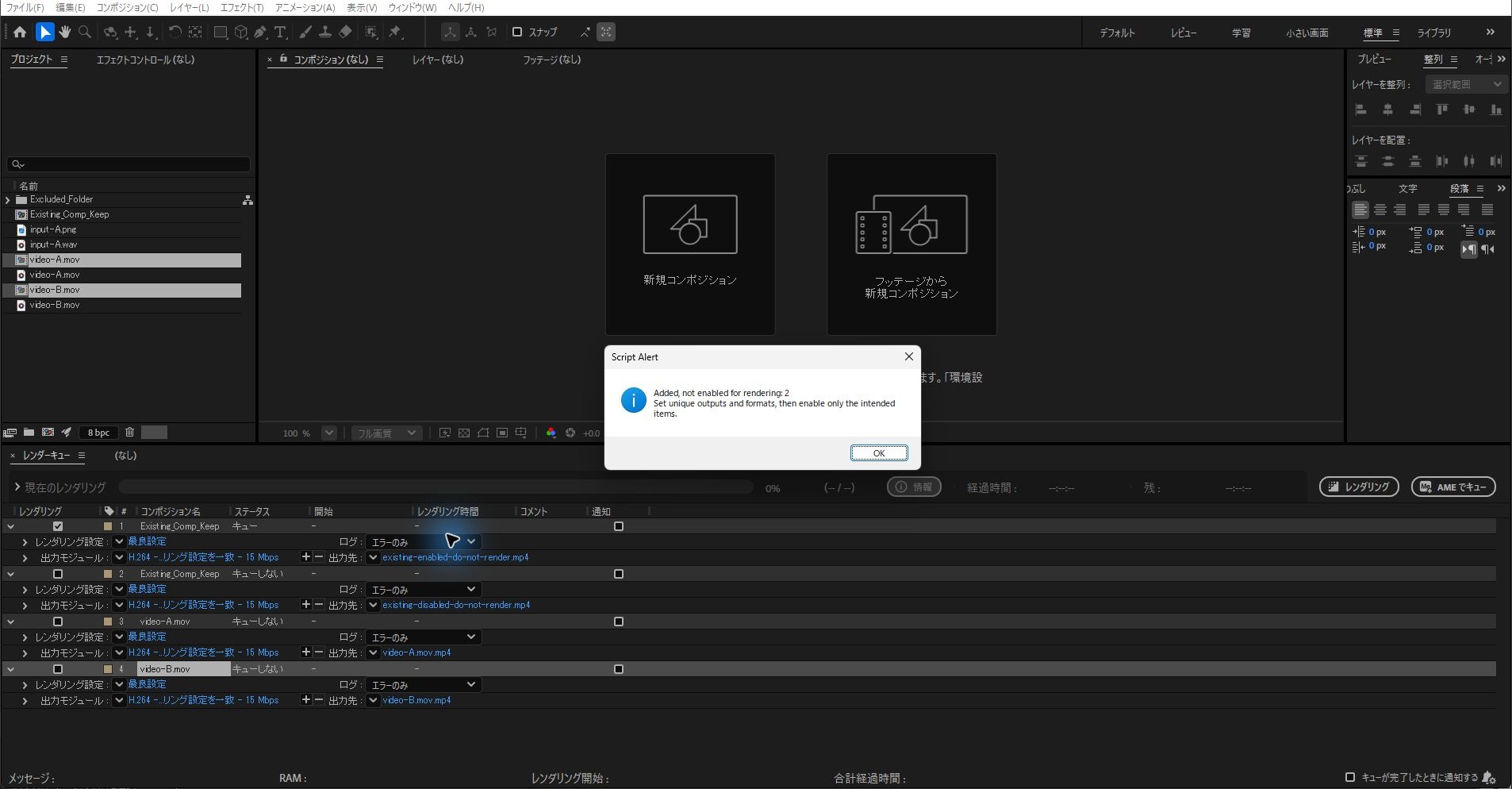Delete selected project items with trash icon
Viewport: 1512px width, 789px height.
point(129,433)
